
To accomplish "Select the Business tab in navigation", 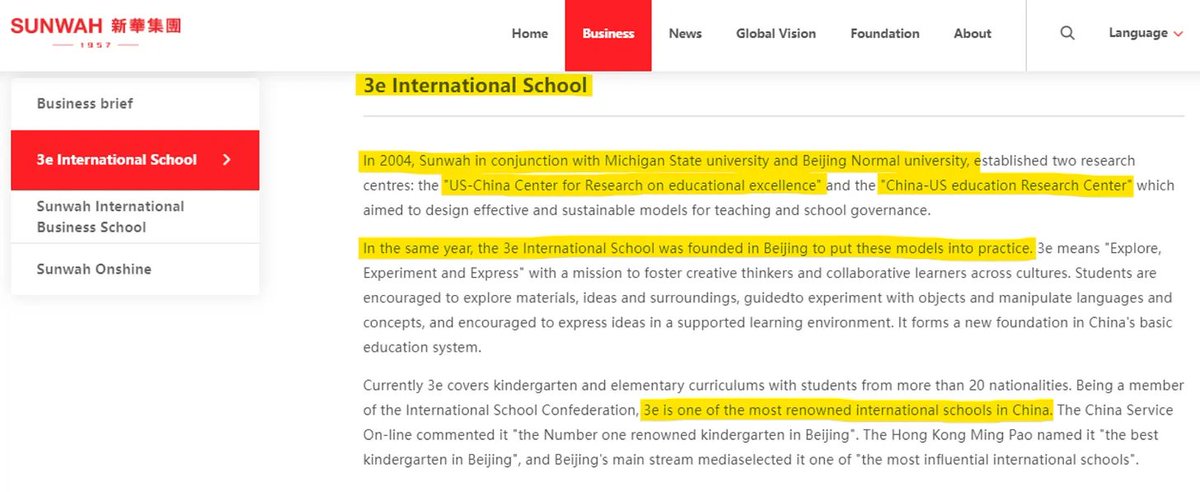I will coord(608,33).
